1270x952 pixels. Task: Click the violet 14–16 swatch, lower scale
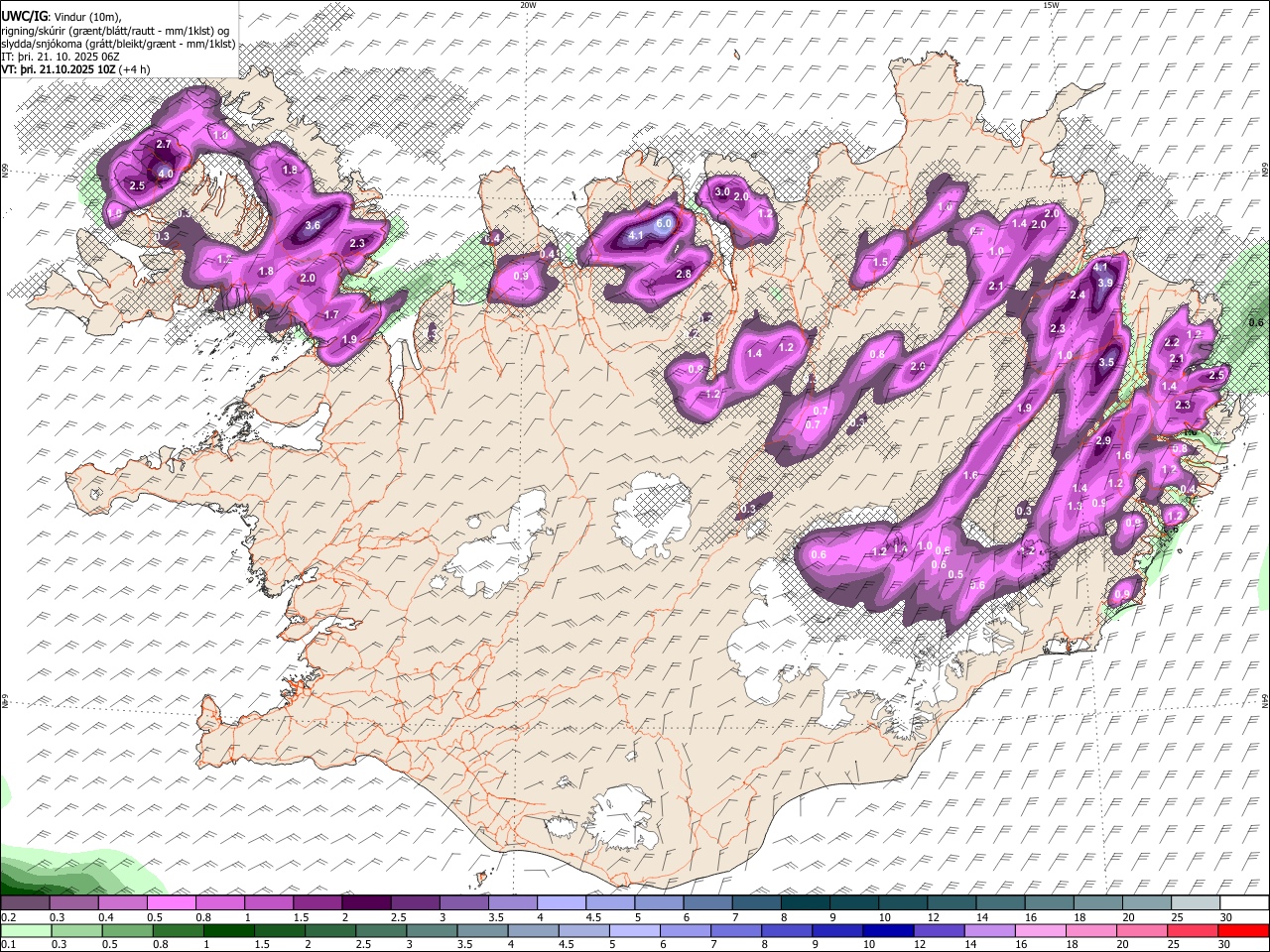pyautogui.click(x=989, y=931)
